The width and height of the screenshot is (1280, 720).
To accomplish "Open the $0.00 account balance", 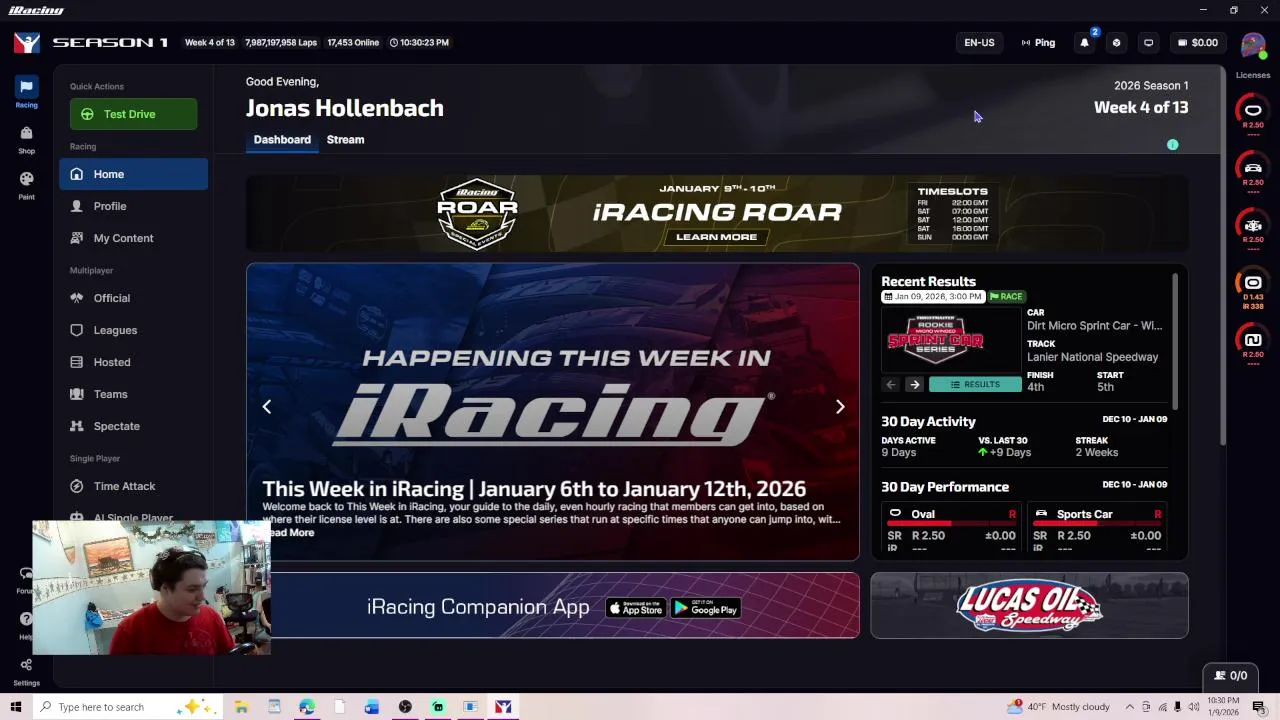I will (x=1198, y=42).
